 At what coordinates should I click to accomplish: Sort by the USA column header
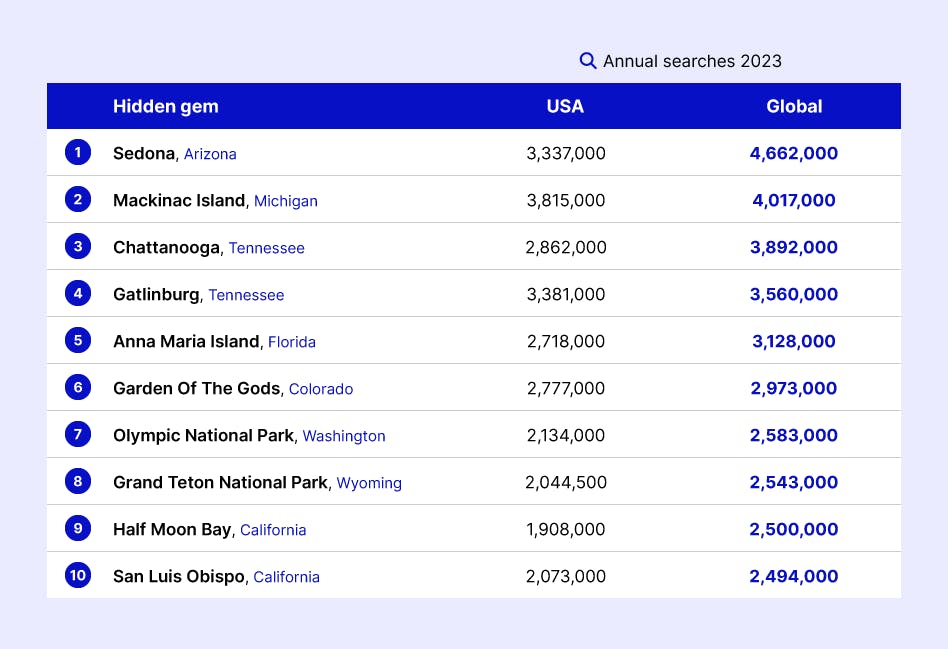click(565, 106)
